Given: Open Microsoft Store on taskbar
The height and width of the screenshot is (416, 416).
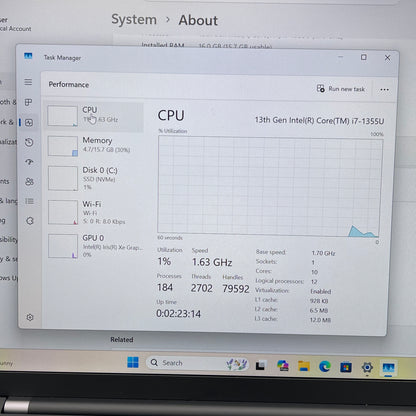Looking at the screenshot, I should click(x=346, y=367).
